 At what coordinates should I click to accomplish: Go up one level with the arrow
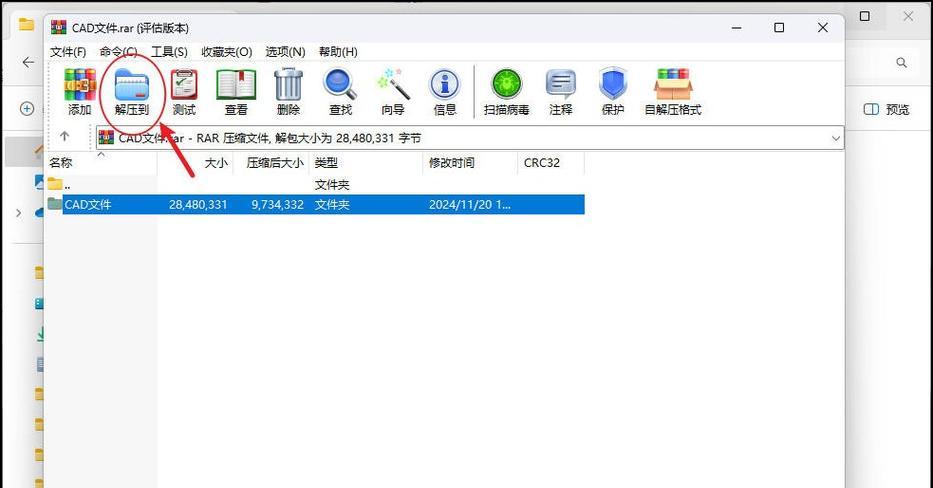[65, 137]
